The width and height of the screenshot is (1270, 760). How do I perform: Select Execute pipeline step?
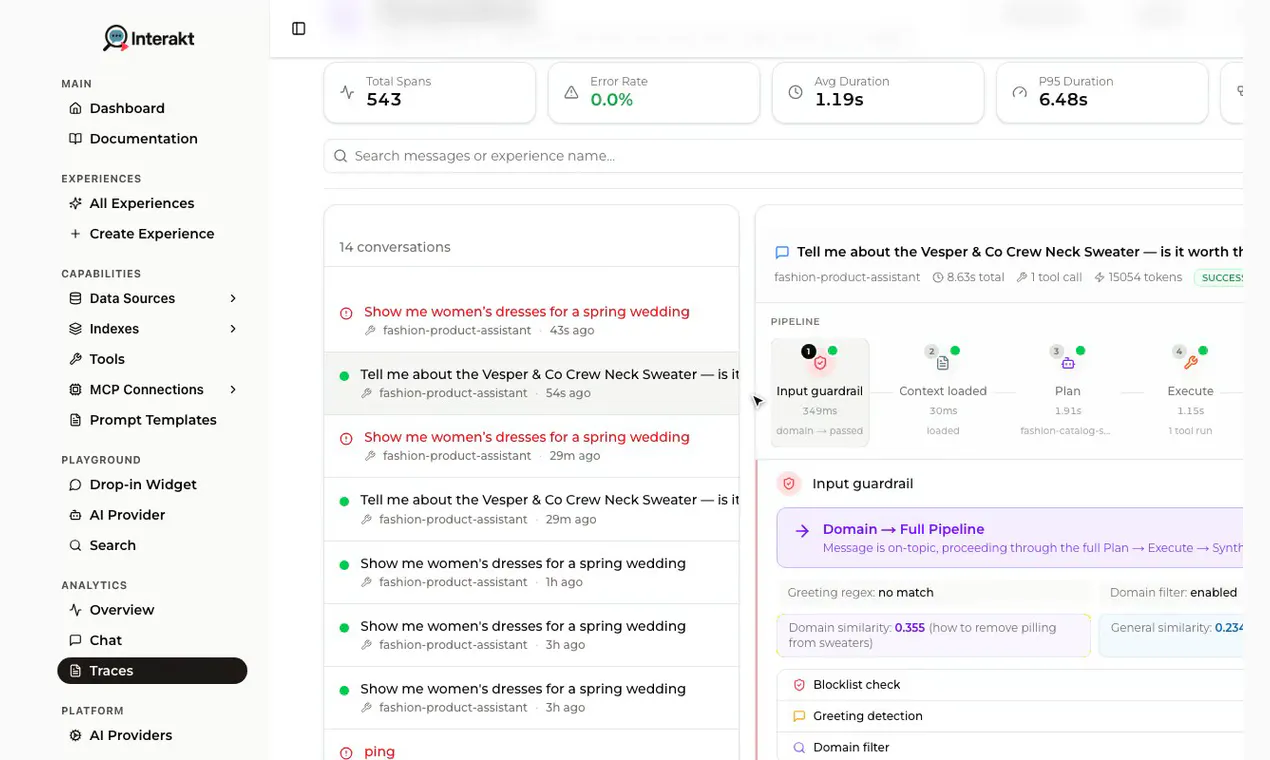(x=1190, y=392)
